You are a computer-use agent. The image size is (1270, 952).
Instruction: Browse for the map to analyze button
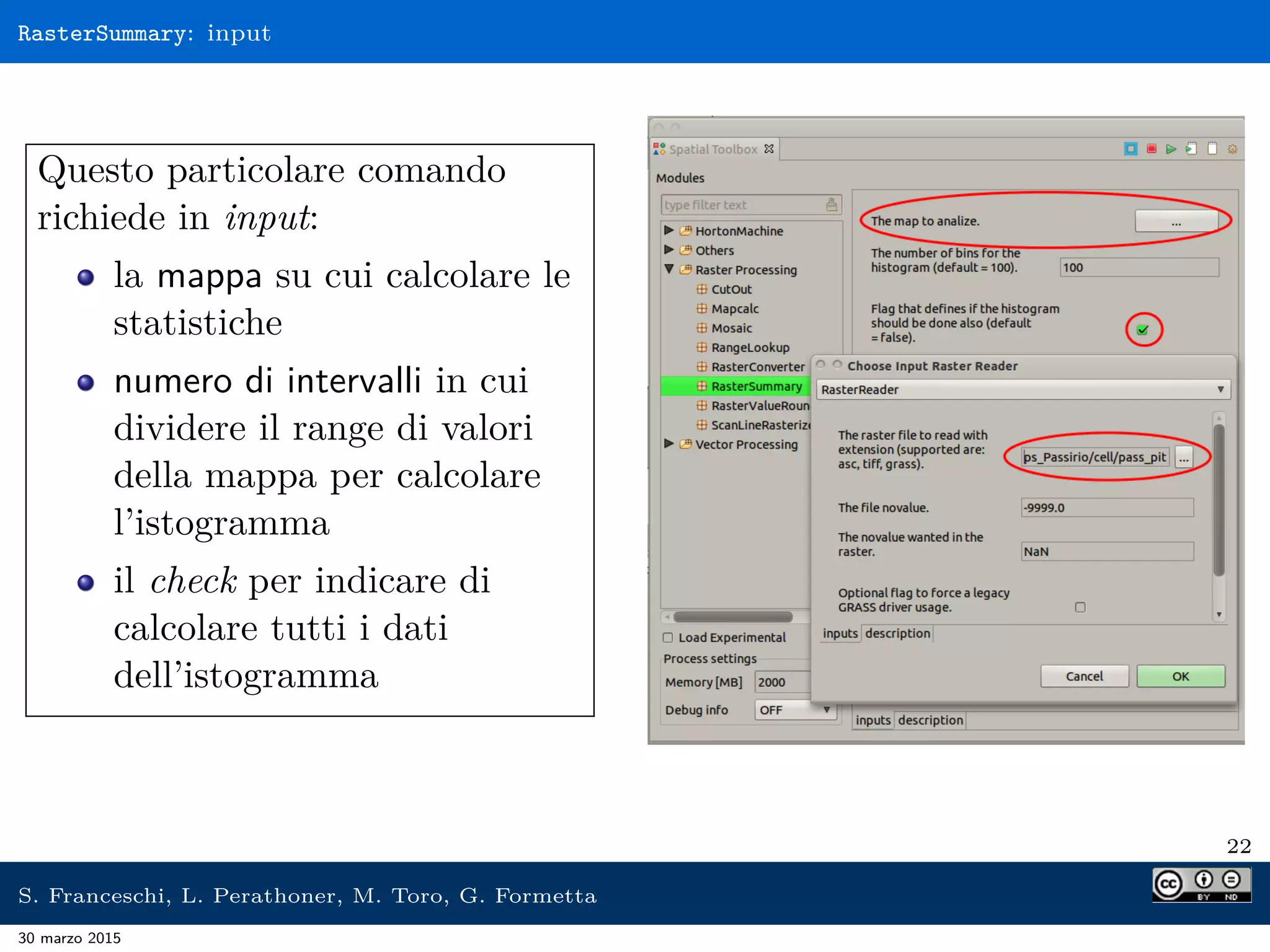click(x=1176, y=221)
